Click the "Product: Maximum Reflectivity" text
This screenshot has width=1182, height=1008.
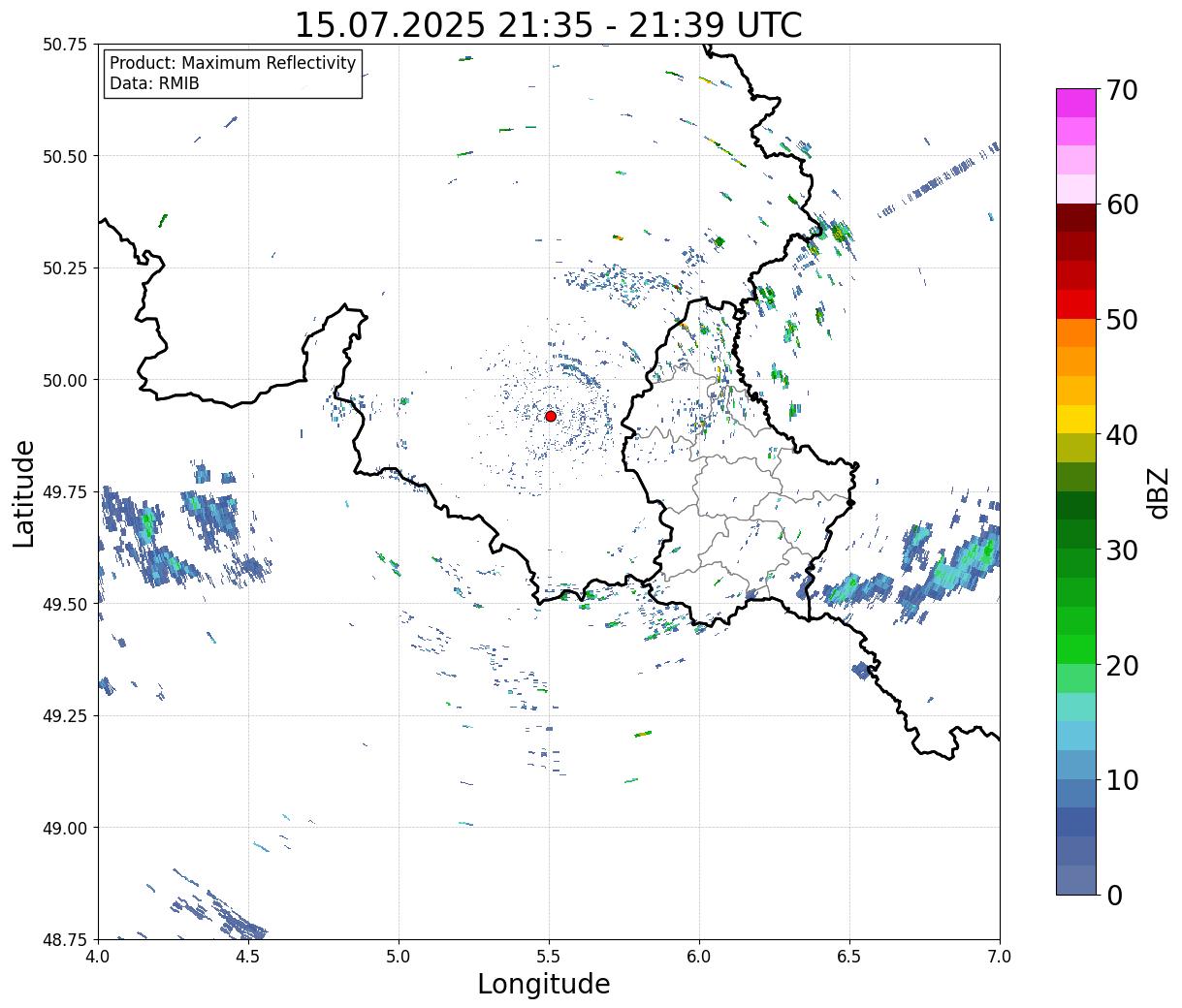coord(233,63)
